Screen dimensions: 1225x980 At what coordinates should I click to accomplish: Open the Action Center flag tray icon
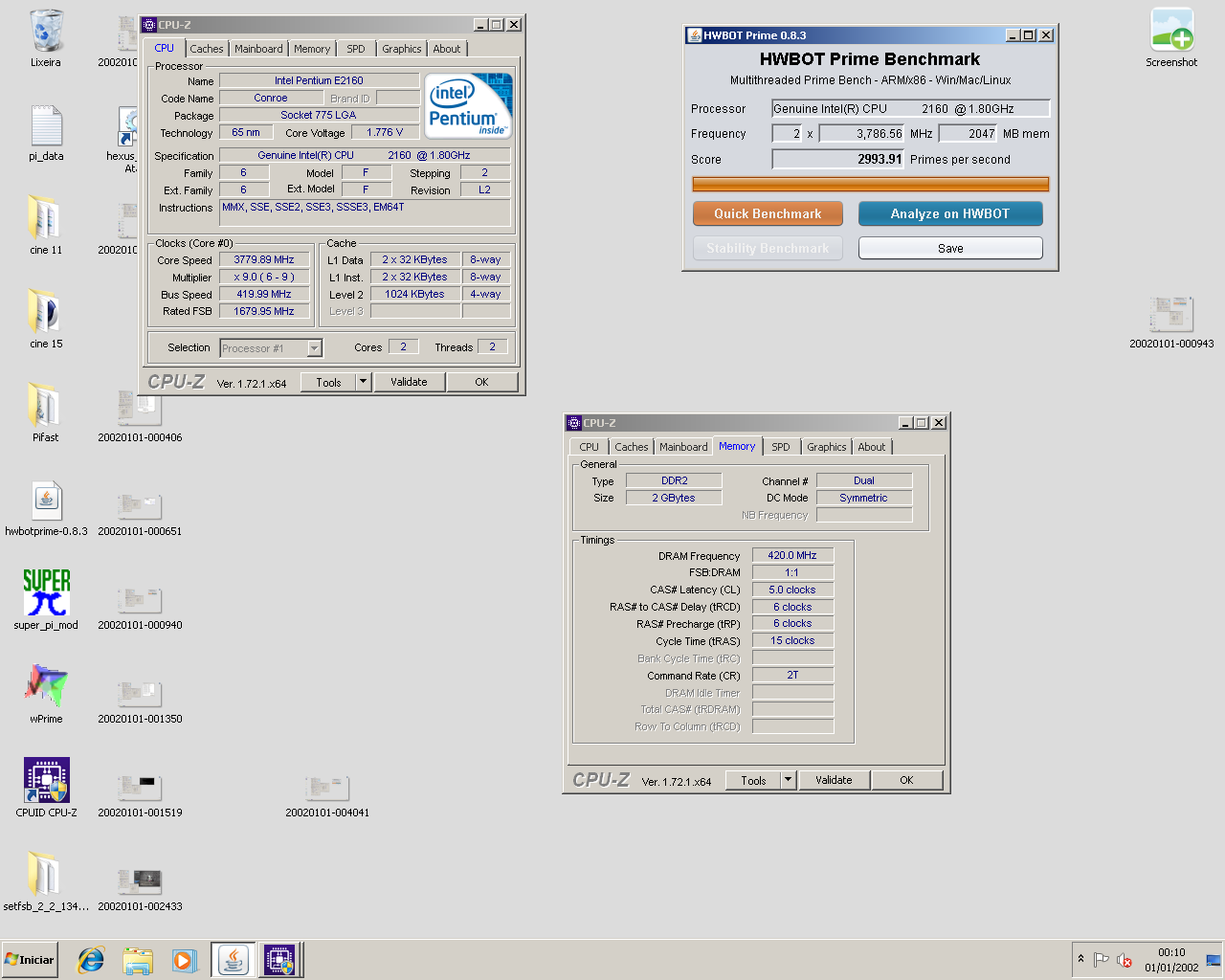coord(1101,960)
